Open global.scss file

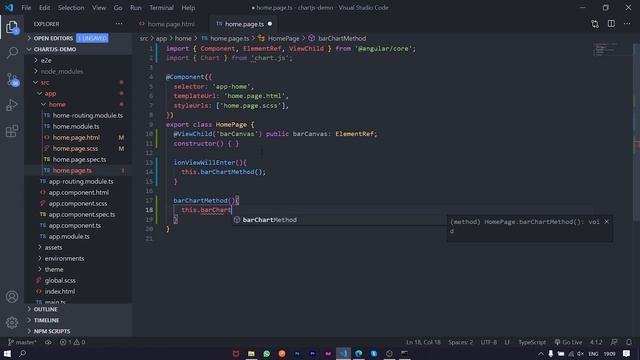point(60,281)
